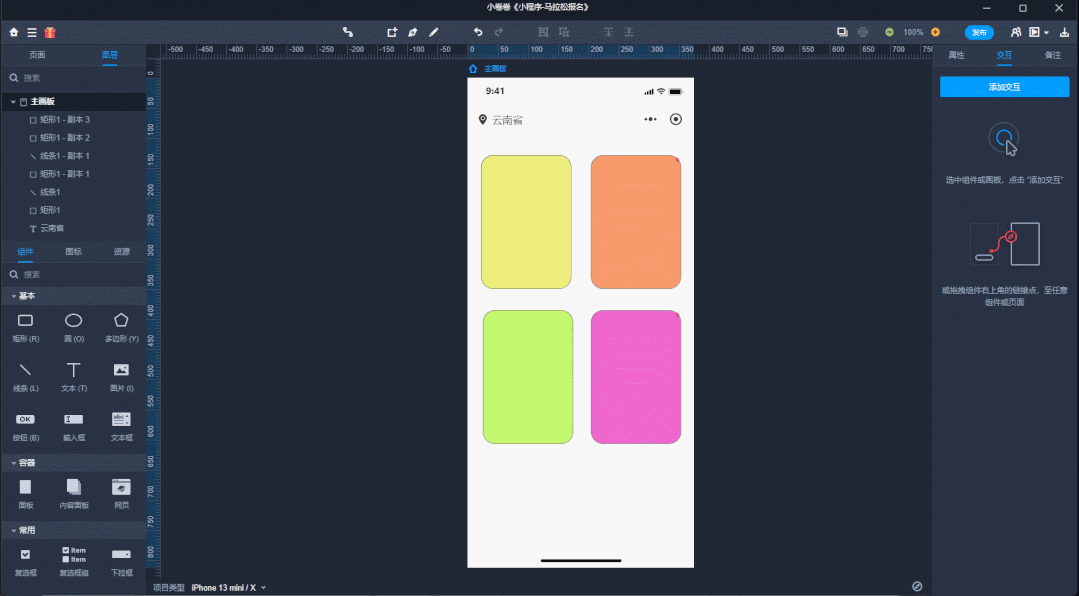Switch to the 页面 pages tab

pos(37,55)
